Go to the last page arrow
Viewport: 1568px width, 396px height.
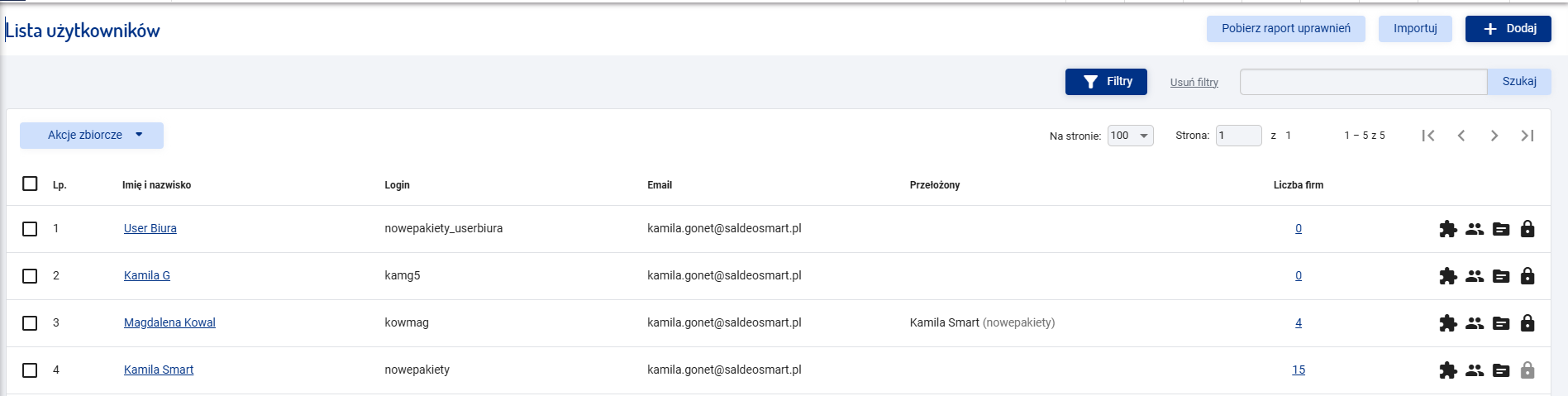tap(1527, 136)
